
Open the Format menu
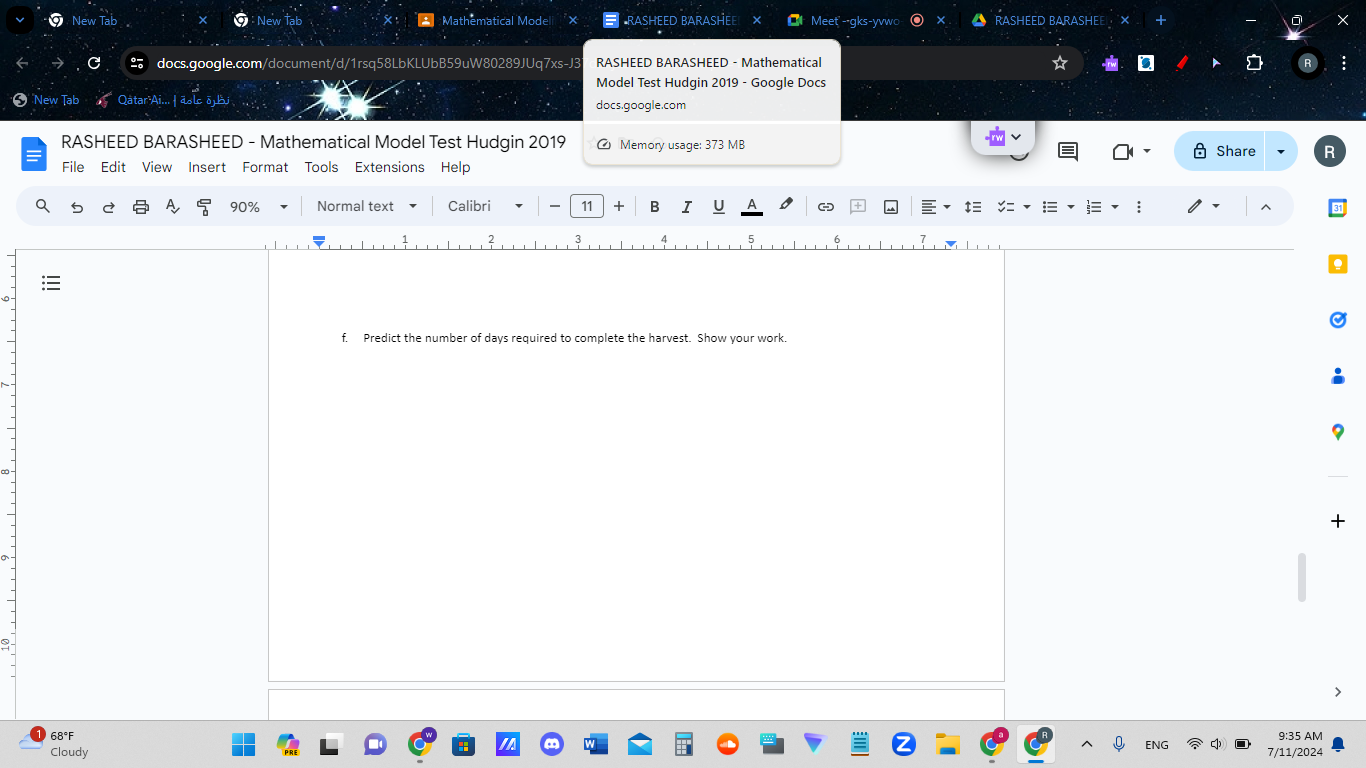point(265,167)
